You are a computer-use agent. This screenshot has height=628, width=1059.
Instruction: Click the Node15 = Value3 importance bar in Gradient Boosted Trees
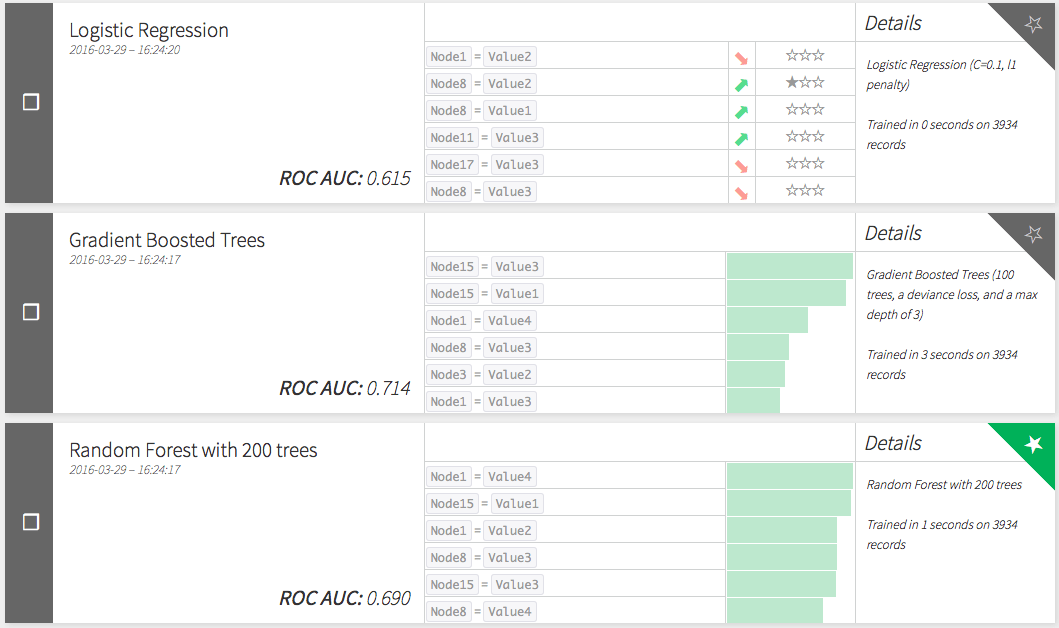point(790,266)
